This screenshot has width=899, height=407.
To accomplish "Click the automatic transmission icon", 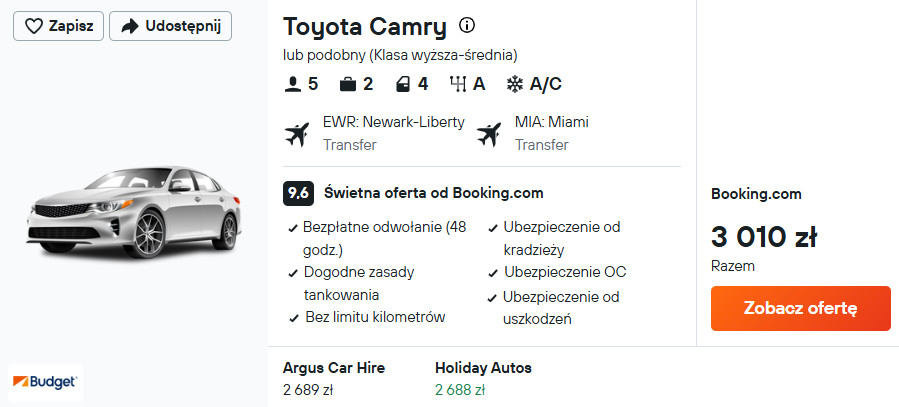I will tap(458, 84).
